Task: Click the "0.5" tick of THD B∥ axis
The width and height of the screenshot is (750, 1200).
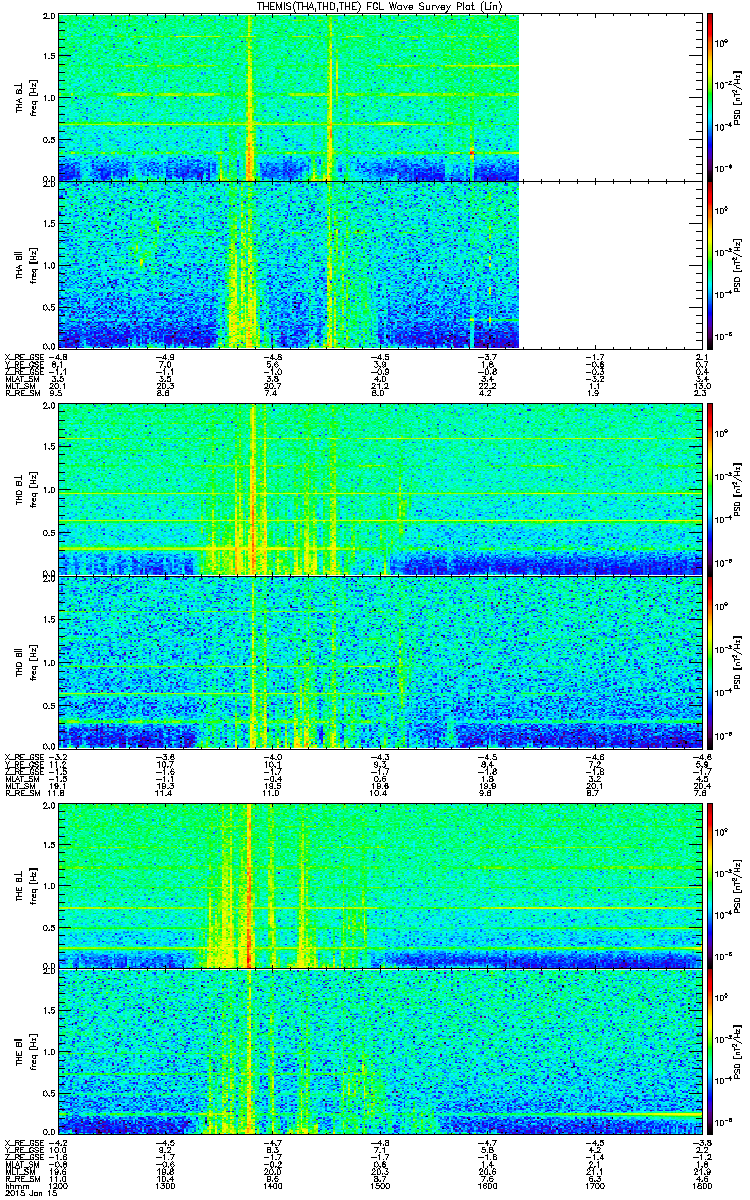Action: (x=49, y=704)
